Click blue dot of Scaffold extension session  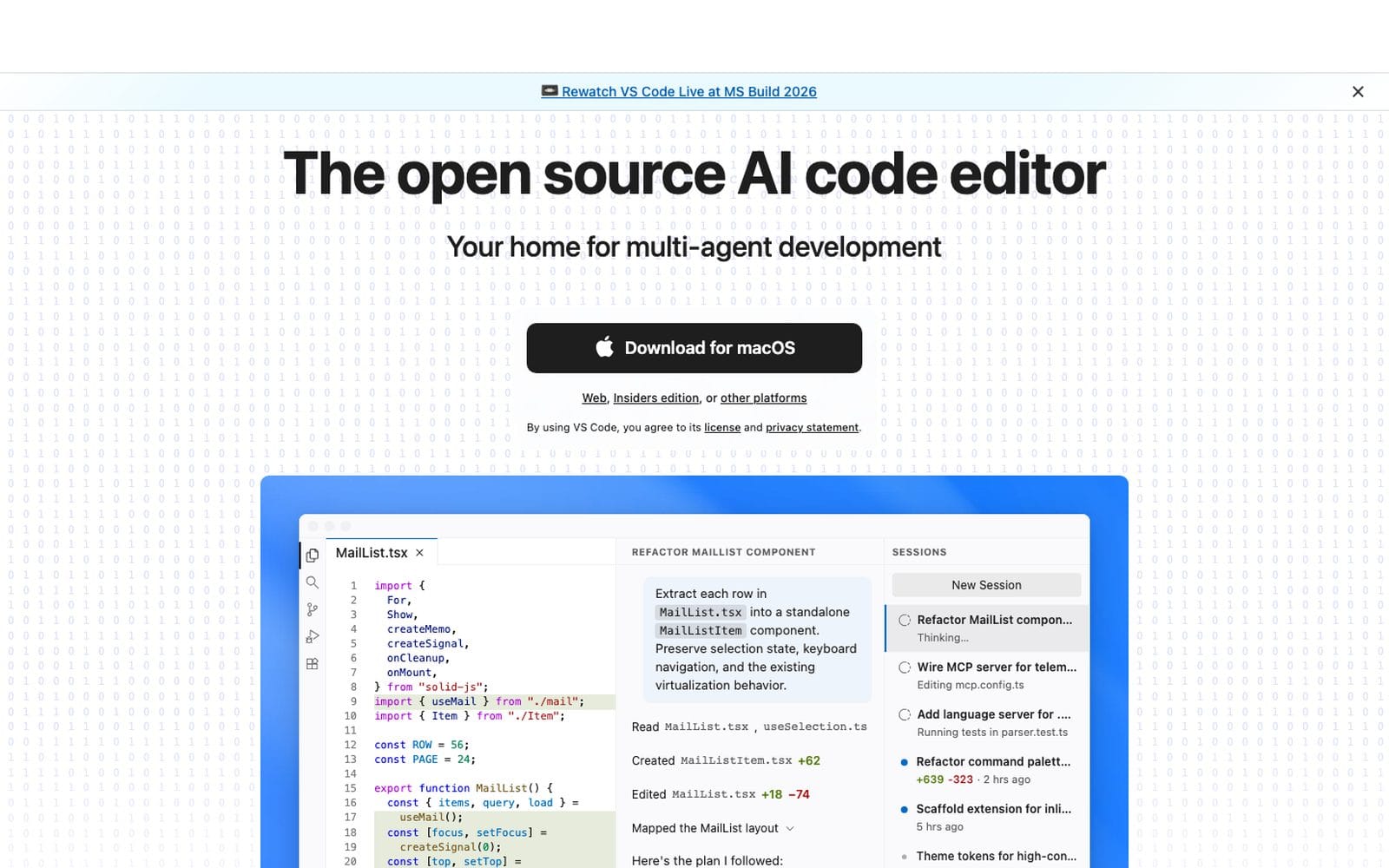904,809
